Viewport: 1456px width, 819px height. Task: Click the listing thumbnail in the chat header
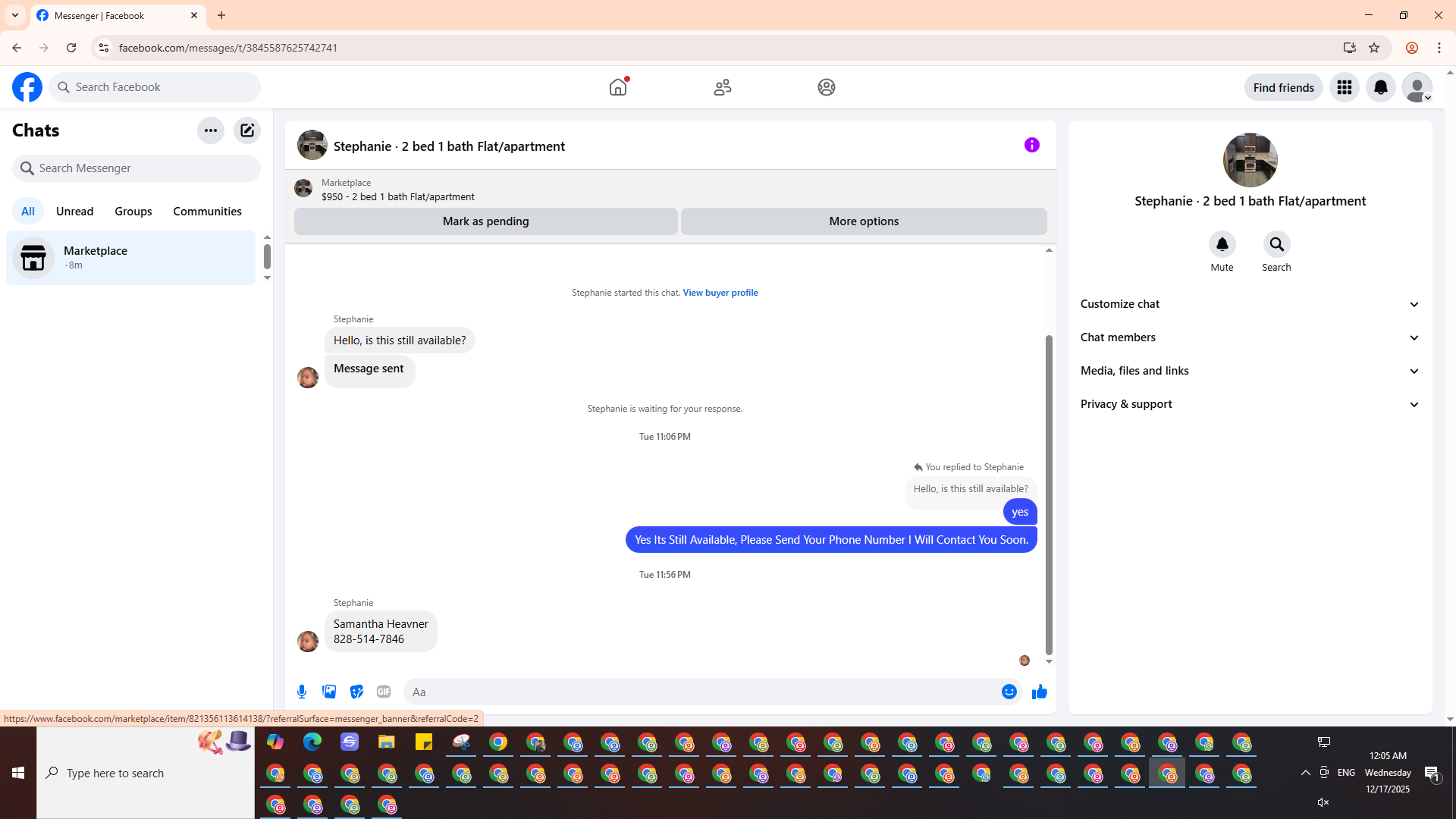click(312, 145)
